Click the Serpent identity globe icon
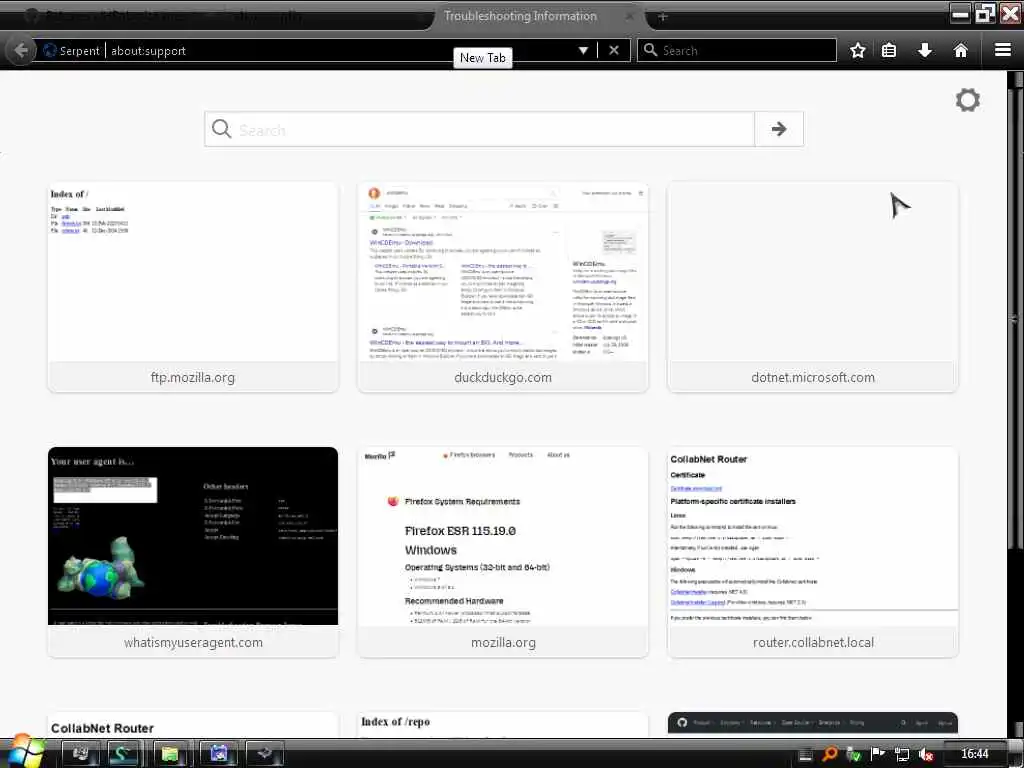Screen dimensions: 1024x768 click(x=50, y=50)
